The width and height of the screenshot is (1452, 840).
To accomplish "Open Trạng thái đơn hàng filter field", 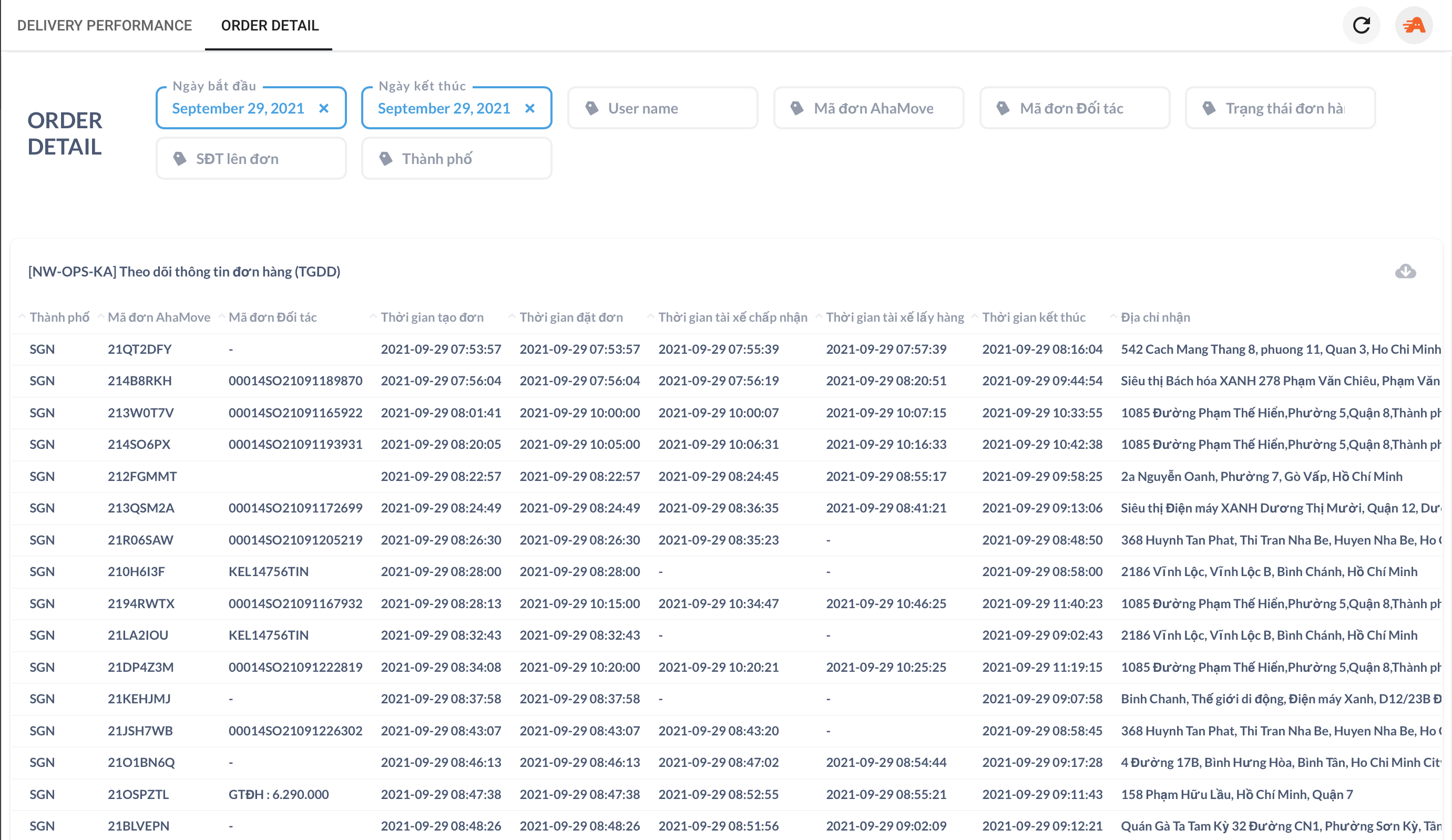I will [1284, 108].
